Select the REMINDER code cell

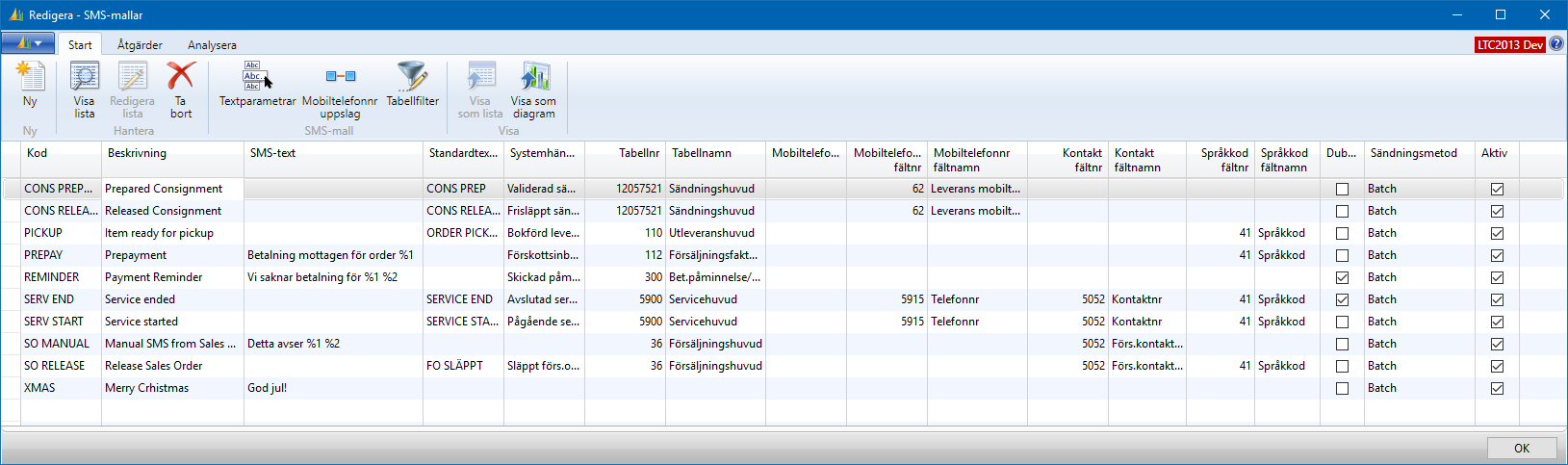point(61,277)
